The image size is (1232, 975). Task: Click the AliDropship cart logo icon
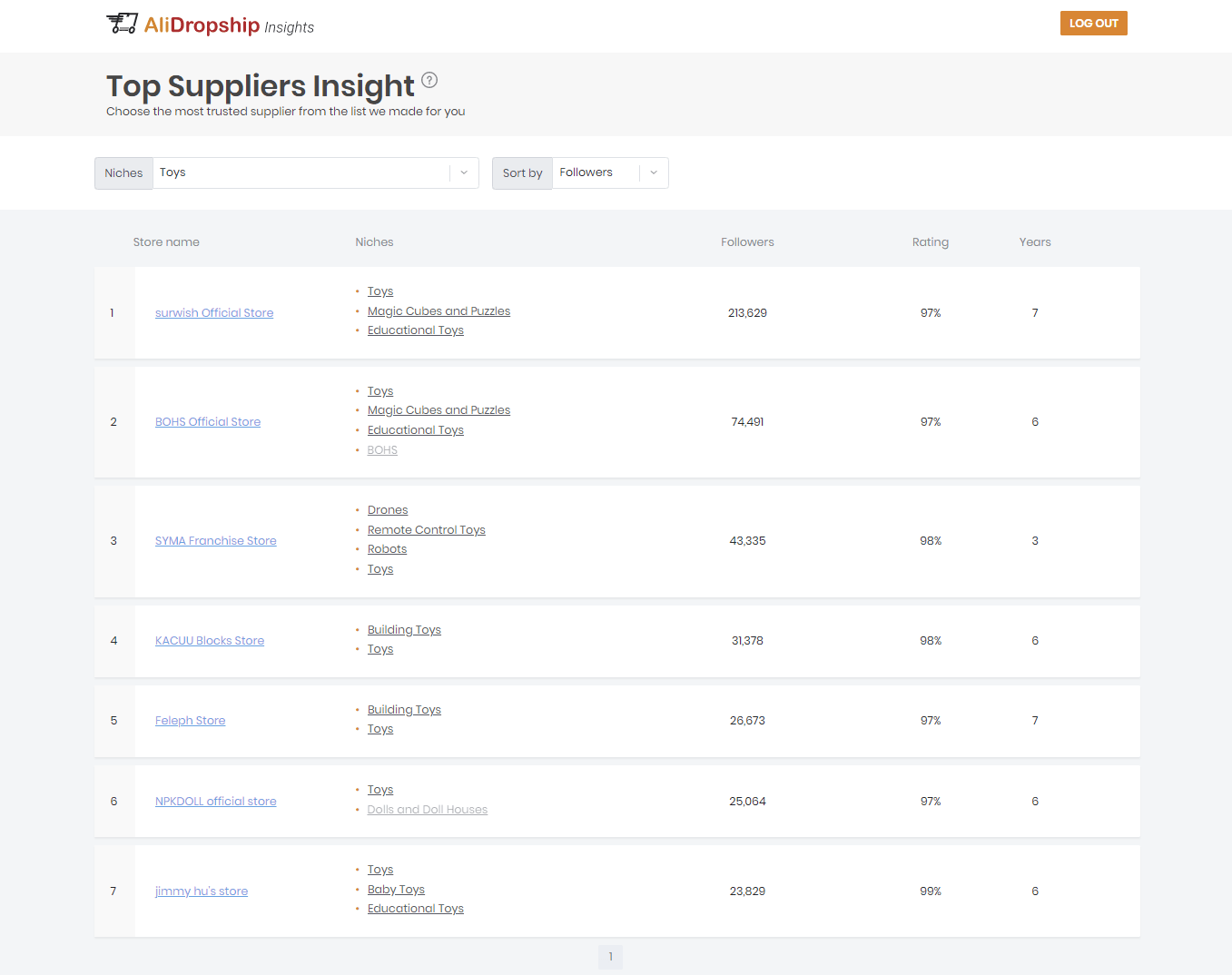[x=122, y=24]
